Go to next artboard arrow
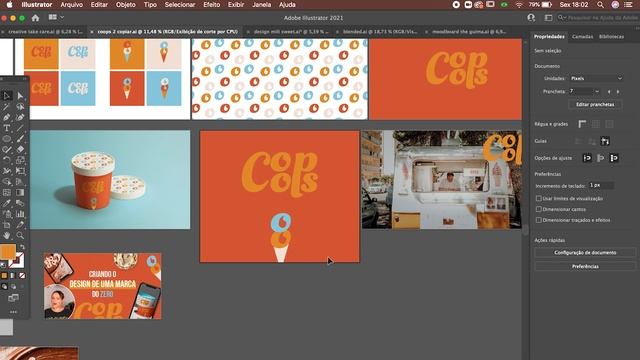Screen dimensions: 640x360 (618, 92)
